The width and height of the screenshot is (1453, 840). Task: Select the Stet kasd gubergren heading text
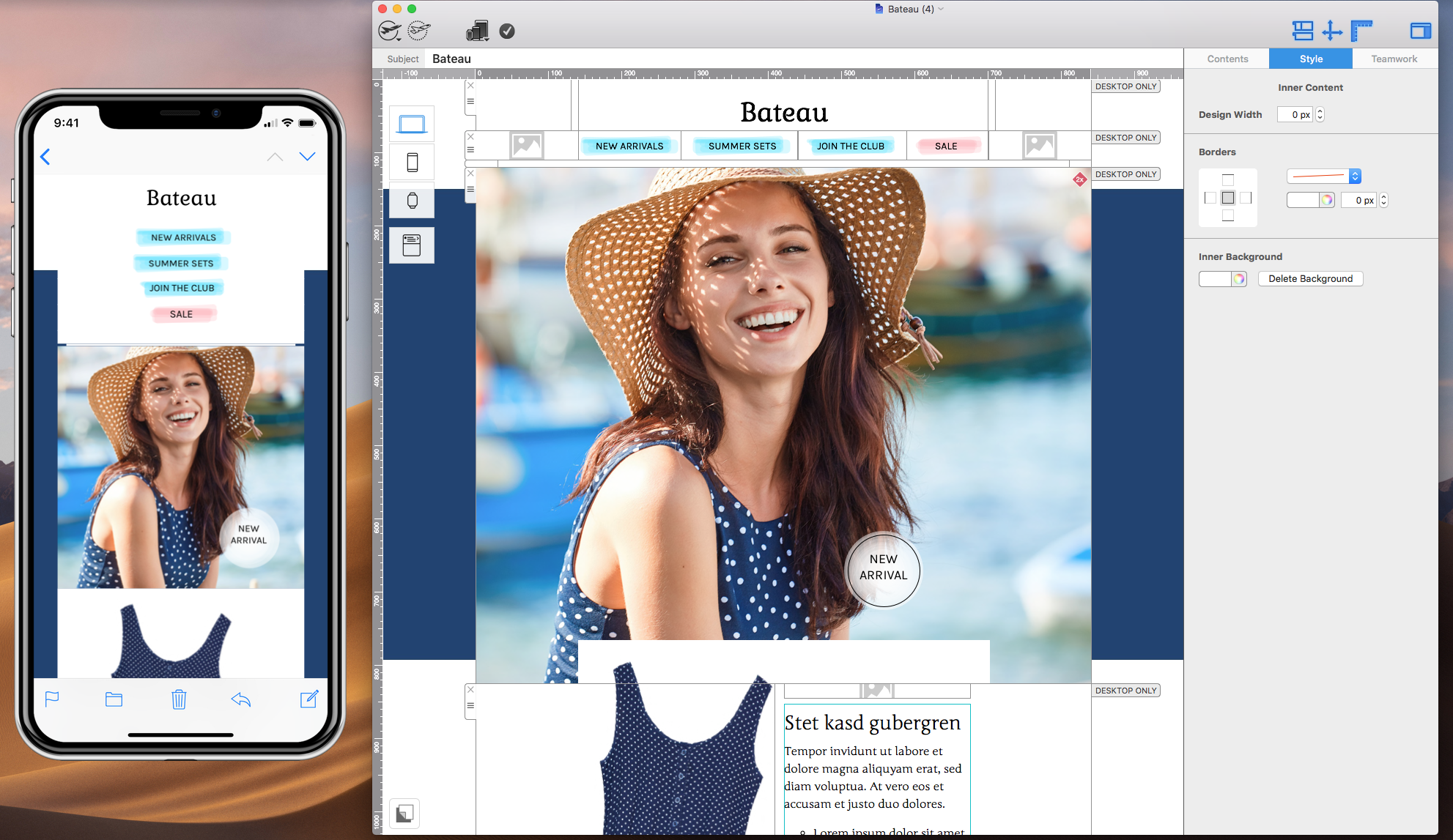tap(872, 723)
